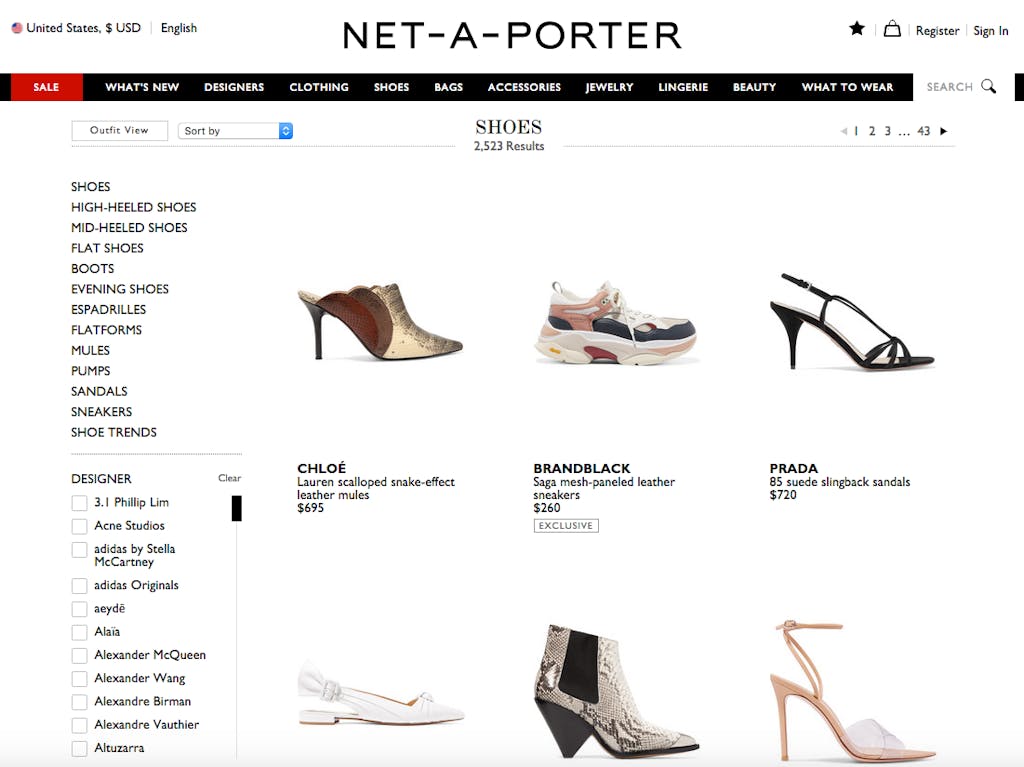
Task: Clear the Designer filter selection
Action: [x=229, y=478]
